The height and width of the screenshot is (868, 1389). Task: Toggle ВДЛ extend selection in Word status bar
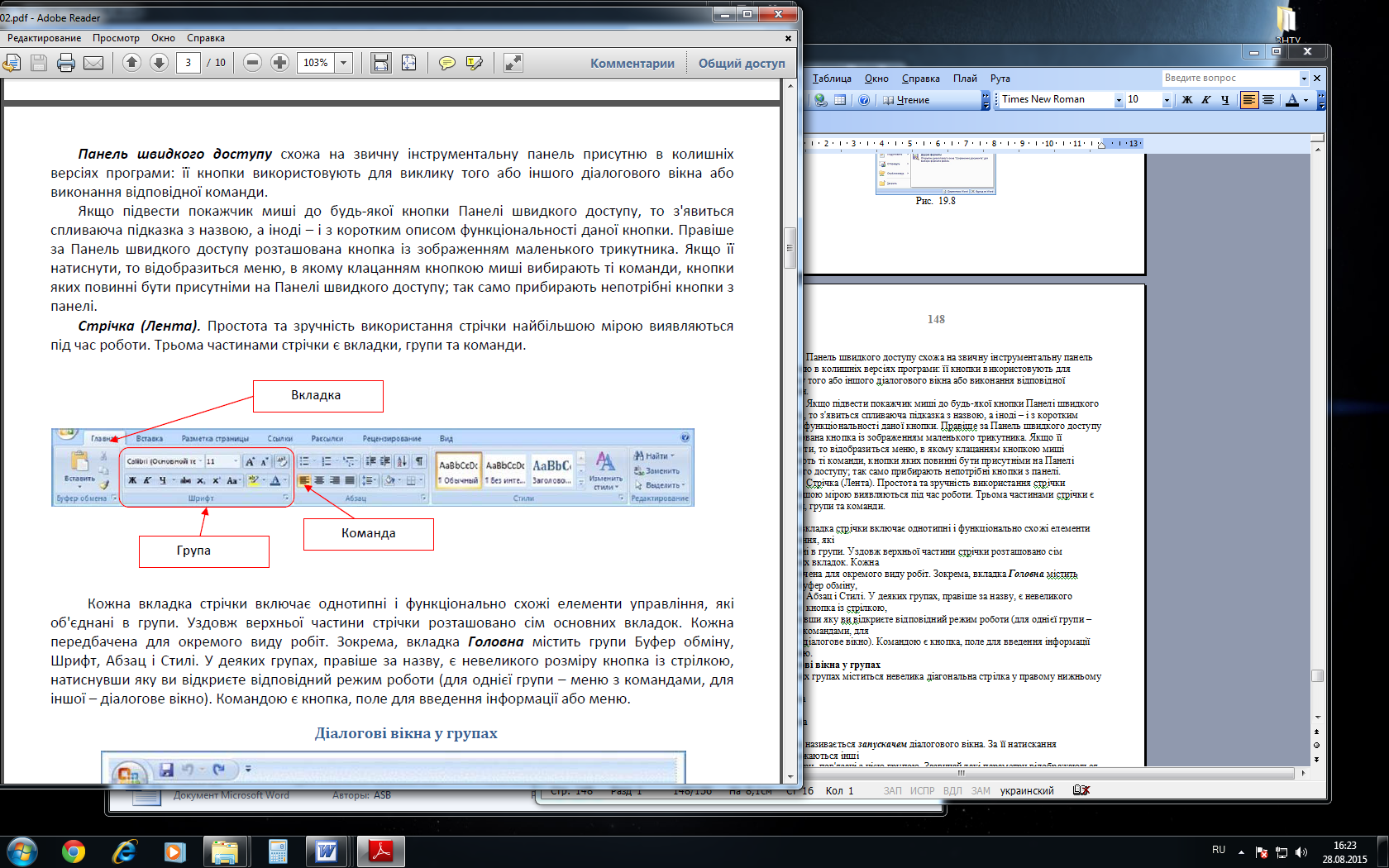click(952, 791)
